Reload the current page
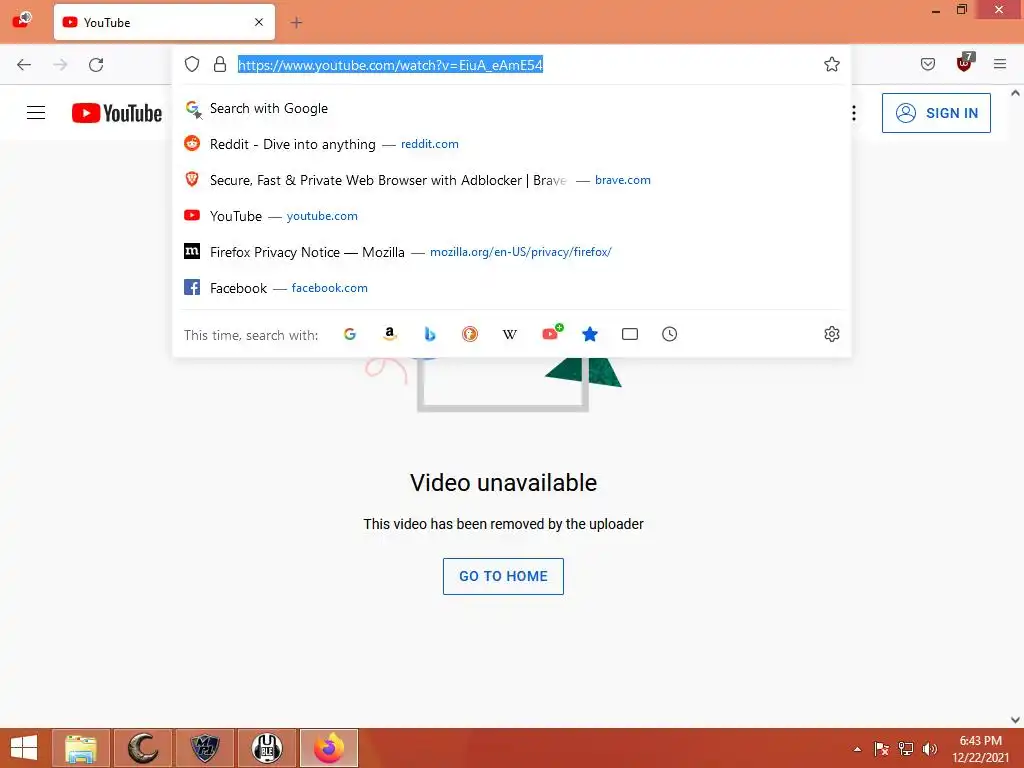This screenshot has height=768, width=1024. [x=96, y=65]
